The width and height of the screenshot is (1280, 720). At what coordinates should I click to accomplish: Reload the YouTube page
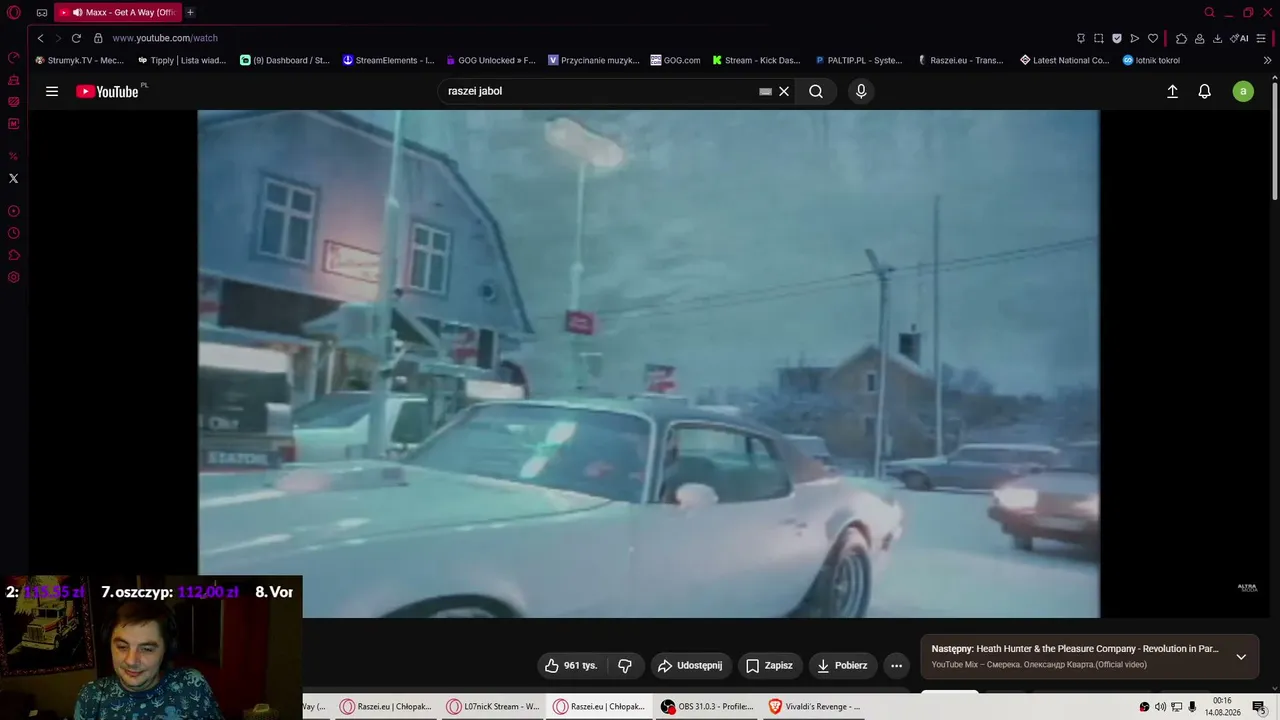click(x=76, y=38)
